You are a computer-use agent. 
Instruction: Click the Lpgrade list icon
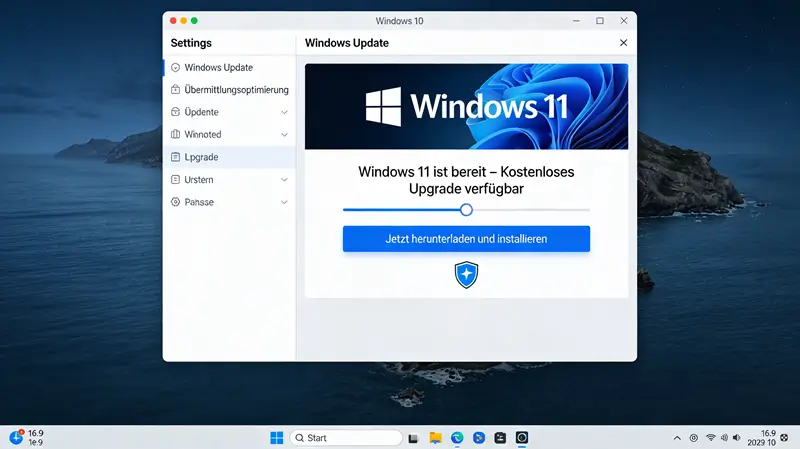(x=176, y=157)
